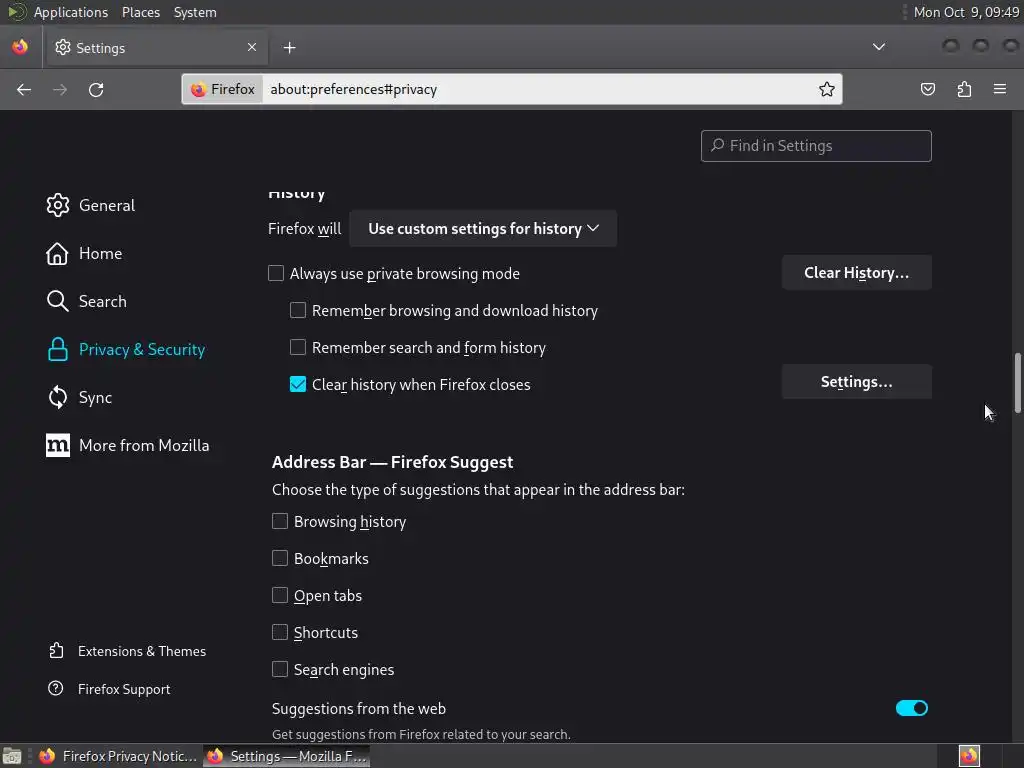Reload the current page
The height and width of the screenshot is (768, 1024).
[96, 89]
